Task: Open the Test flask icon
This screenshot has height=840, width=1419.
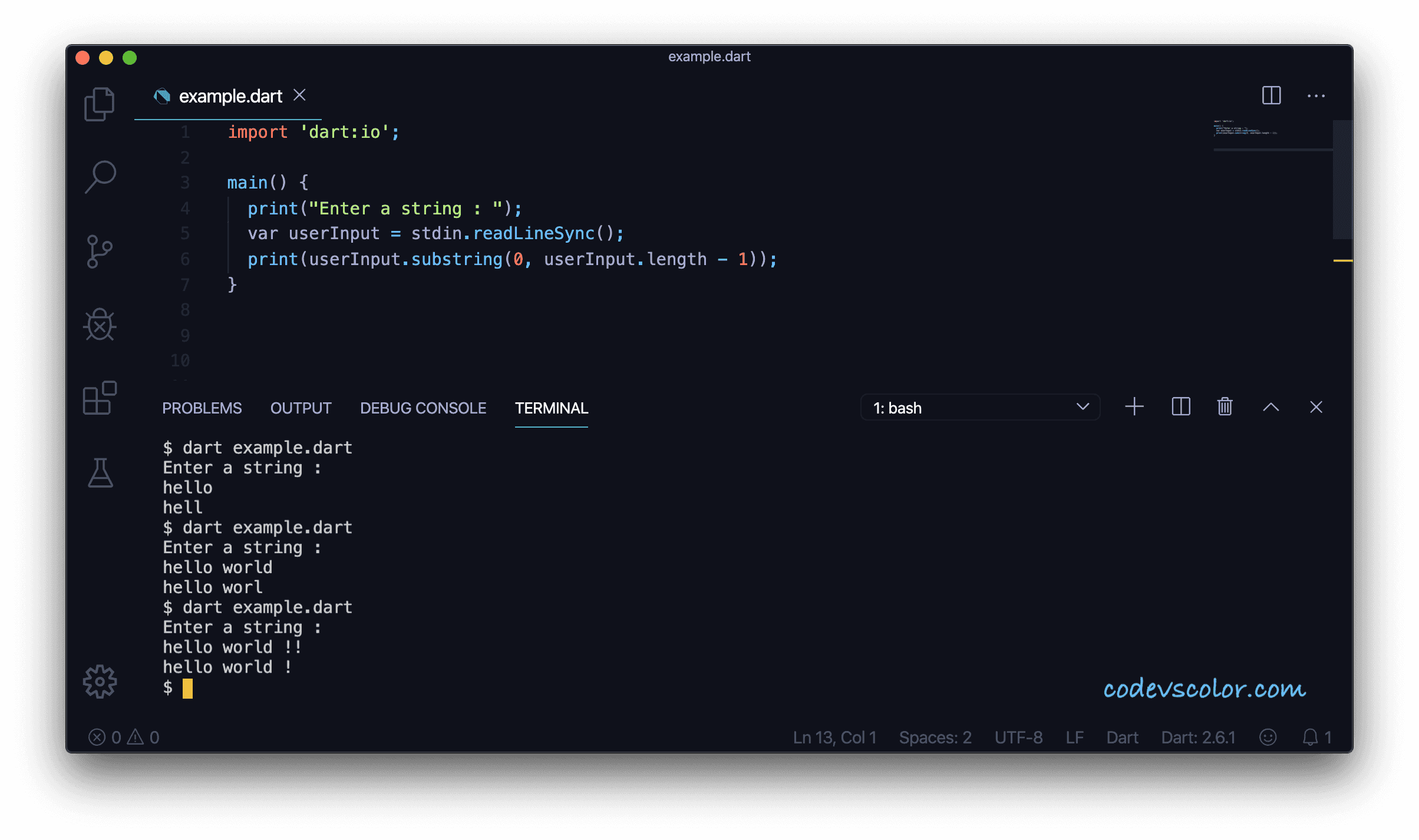Action: tap(100, 472)
